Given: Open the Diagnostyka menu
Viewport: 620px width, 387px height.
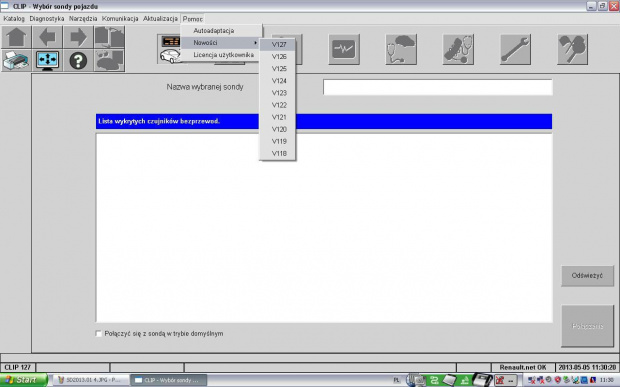Looking at the screenshot, I should click(x=47, y=19).
